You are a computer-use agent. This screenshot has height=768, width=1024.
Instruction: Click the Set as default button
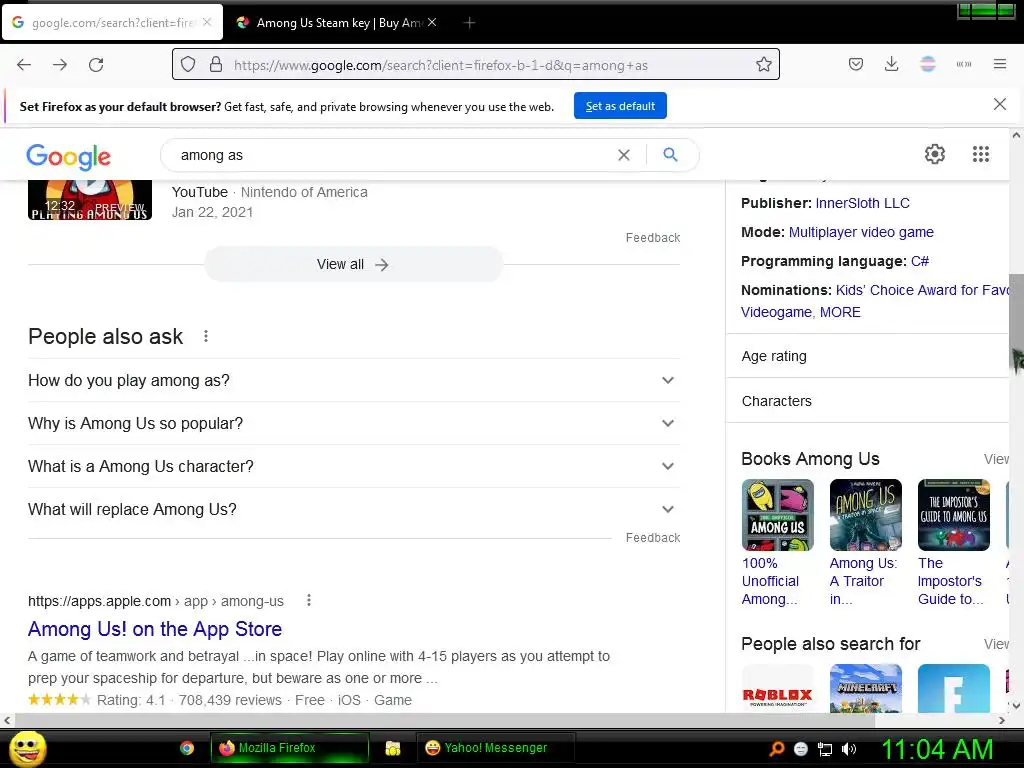coord(620,106)
